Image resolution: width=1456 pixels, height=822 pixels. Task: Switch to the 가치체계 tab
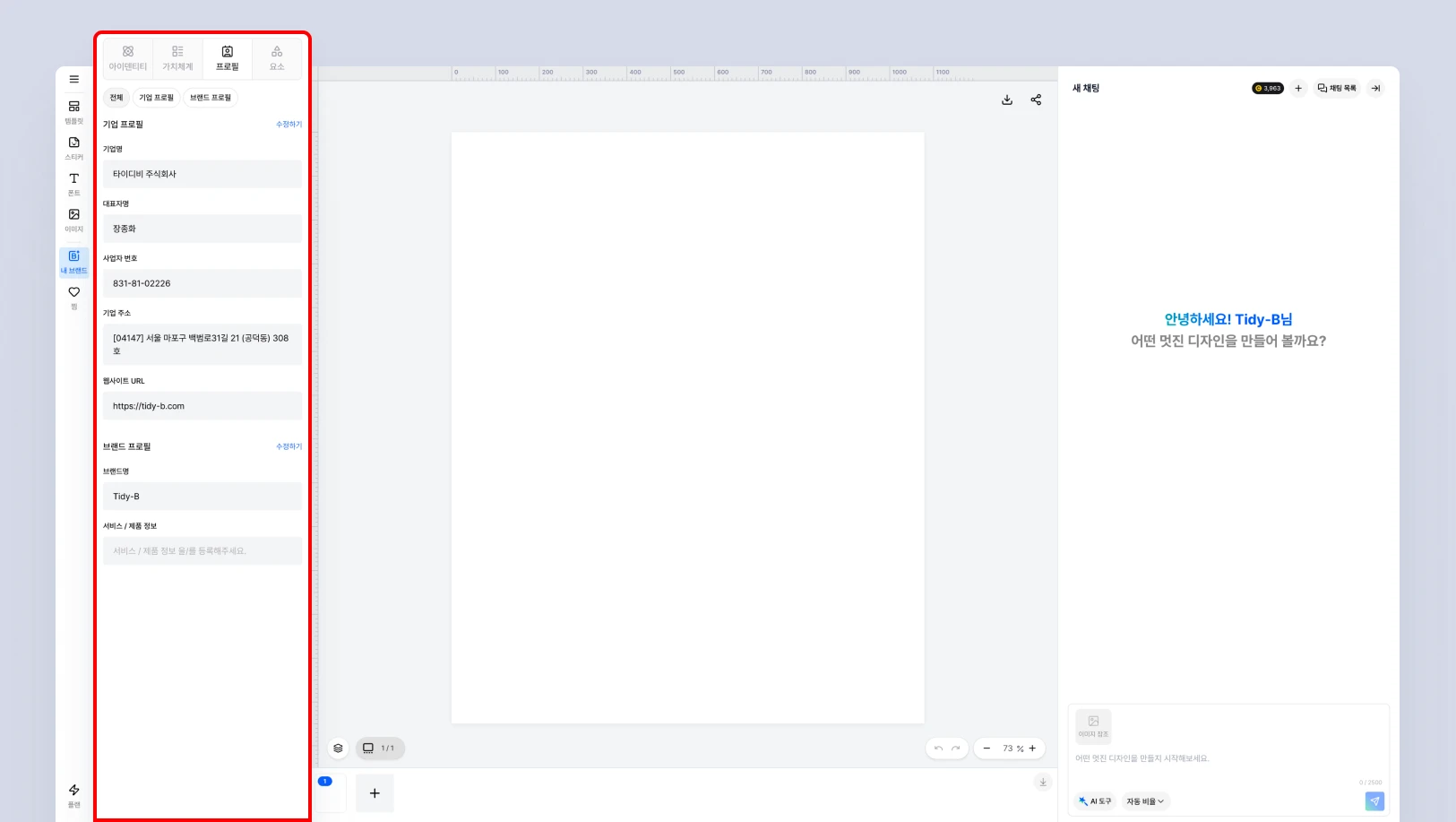[x=177, y=58]
